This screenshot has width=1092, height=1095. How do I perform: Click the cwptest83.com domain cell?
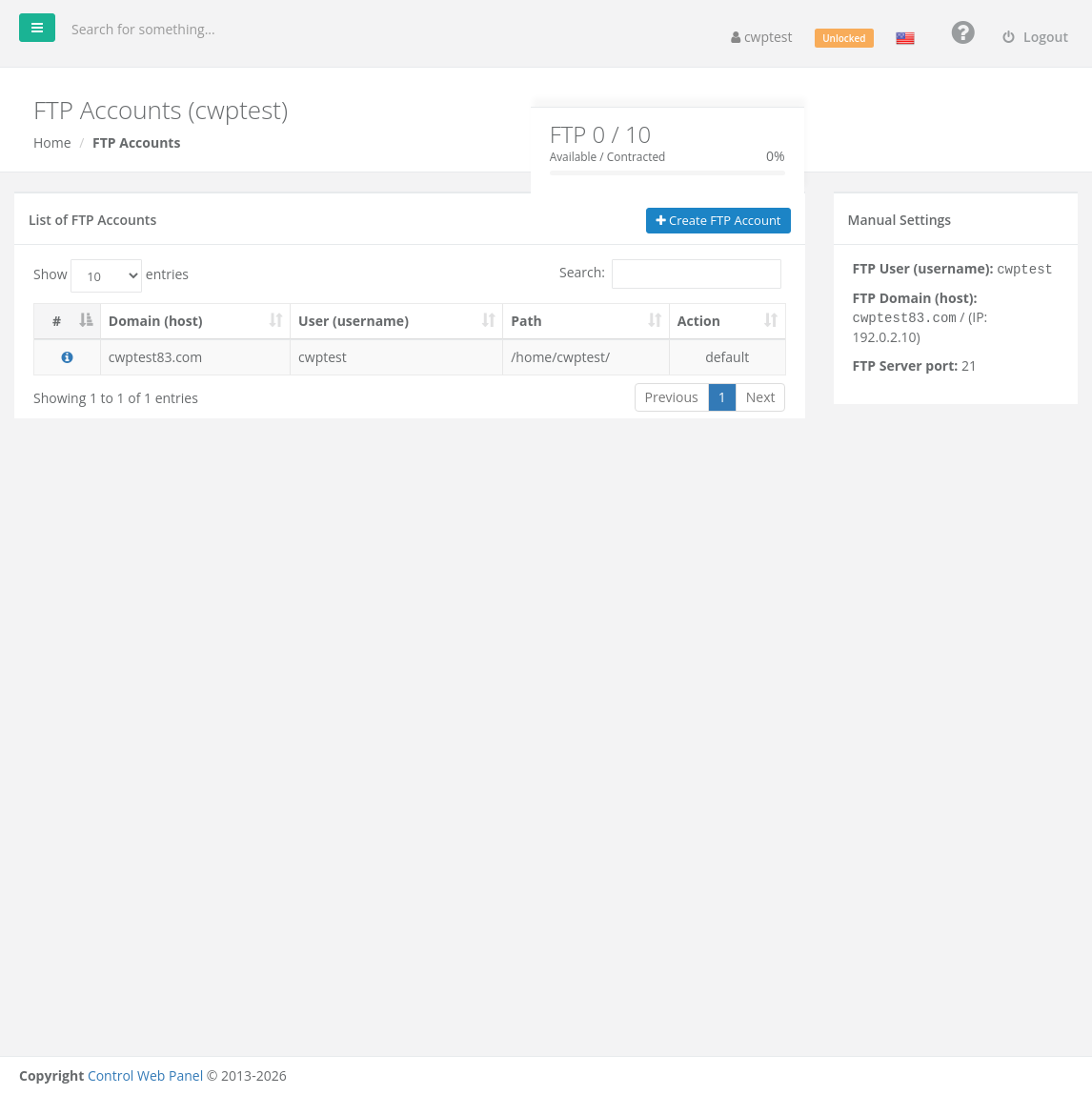coord(195,357)
